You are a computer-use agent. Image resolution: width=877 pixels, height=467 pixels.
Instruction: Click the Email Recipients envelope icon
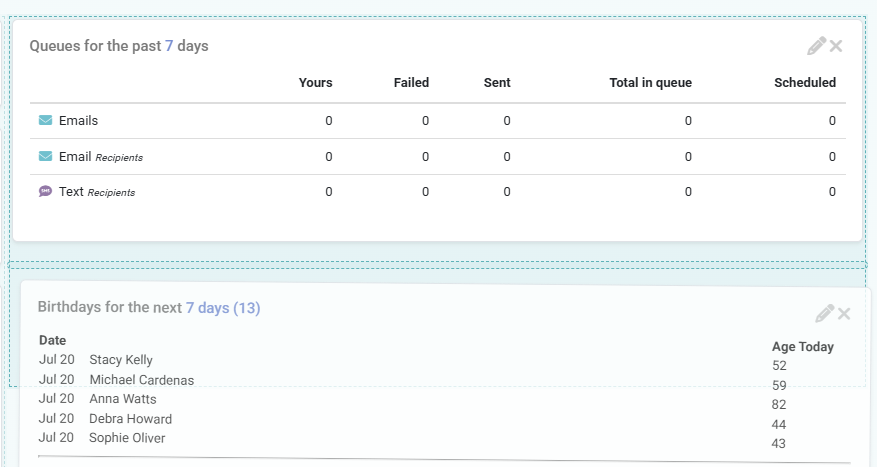(x=45, y=156)
